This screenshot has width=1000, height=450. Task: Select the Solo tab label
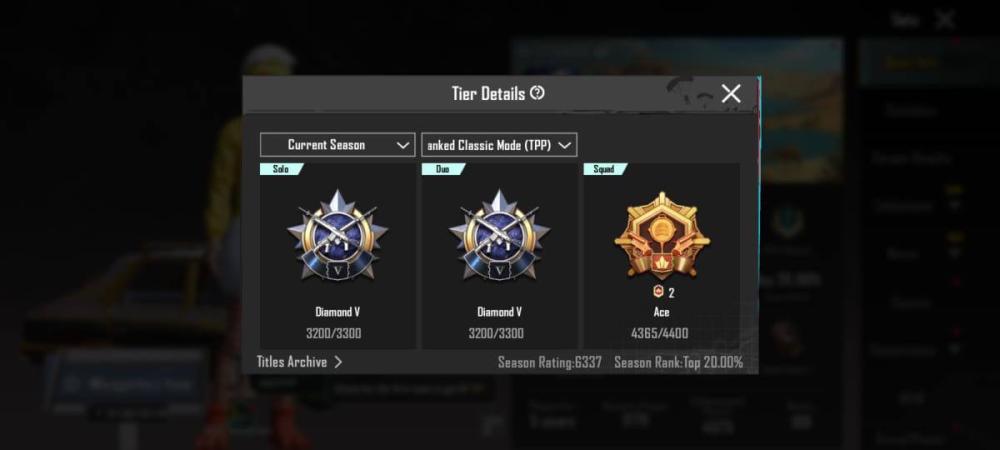[281, 169]
